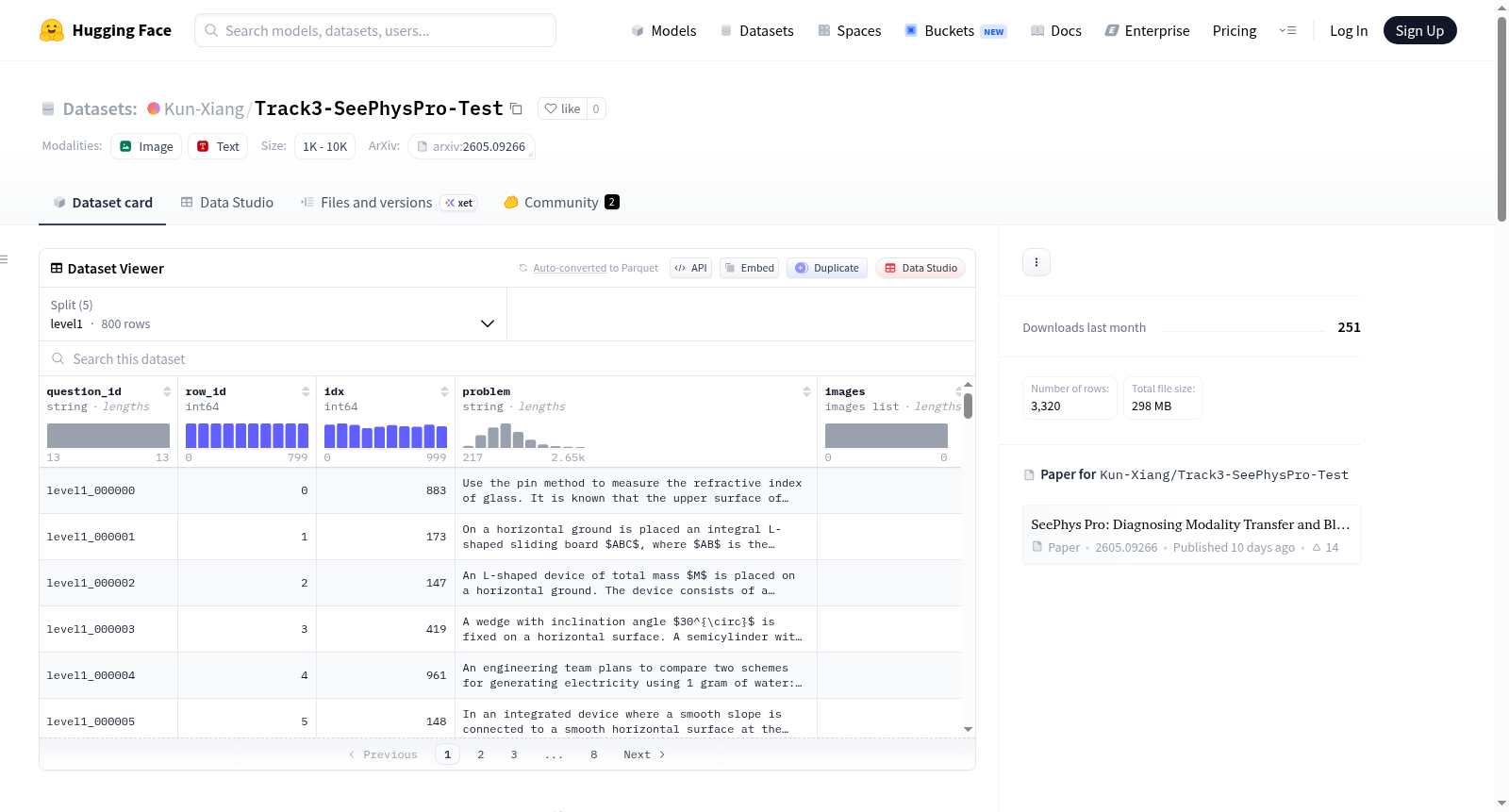Click the Previous page button
The width and height of the screenshot is (1509, 812).
(383, 754)
